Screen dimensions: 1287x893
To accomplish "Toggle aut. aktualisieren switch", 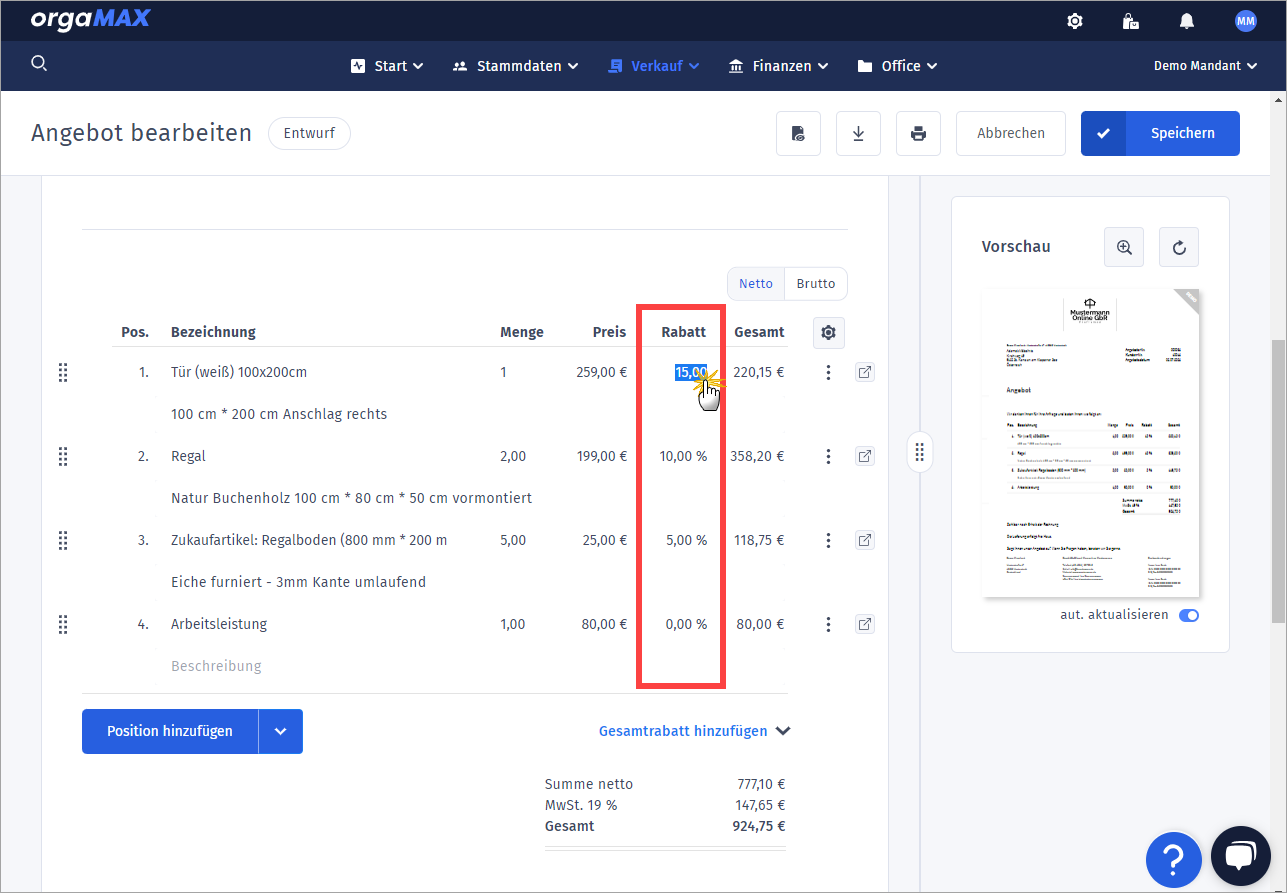I will pos(1189,616).
